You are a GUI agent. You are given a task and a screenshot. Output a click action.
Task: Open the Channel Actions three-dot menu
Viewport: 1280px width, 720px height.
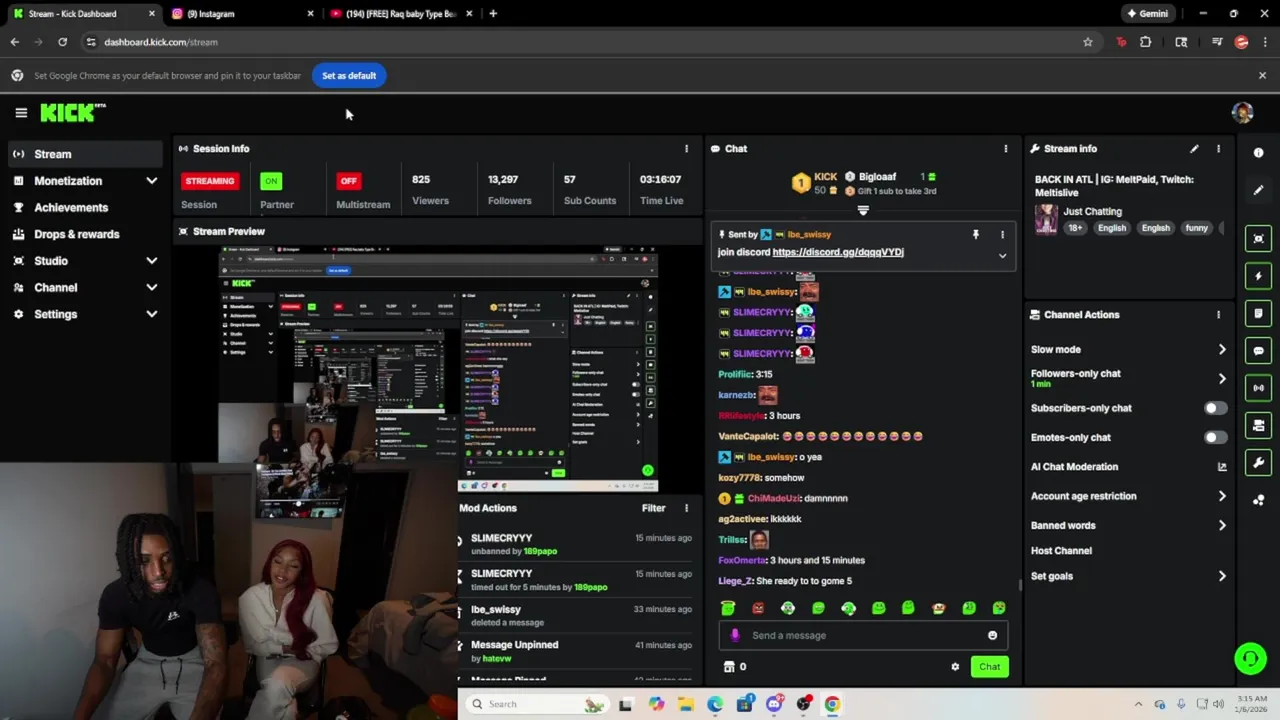coord(1218,315)
